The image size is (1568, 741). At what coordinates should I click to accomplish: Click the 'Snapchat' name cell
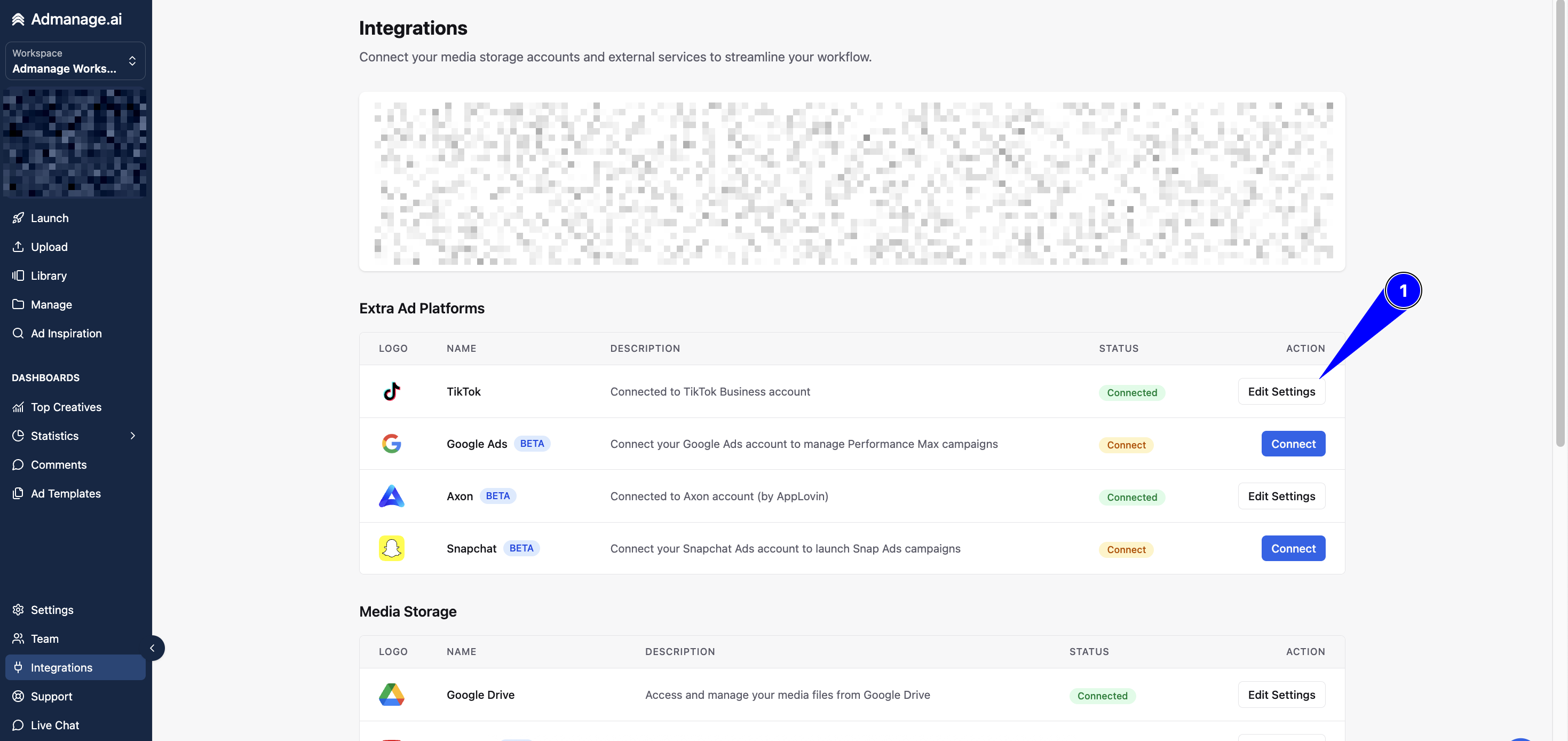pos(471,549)
